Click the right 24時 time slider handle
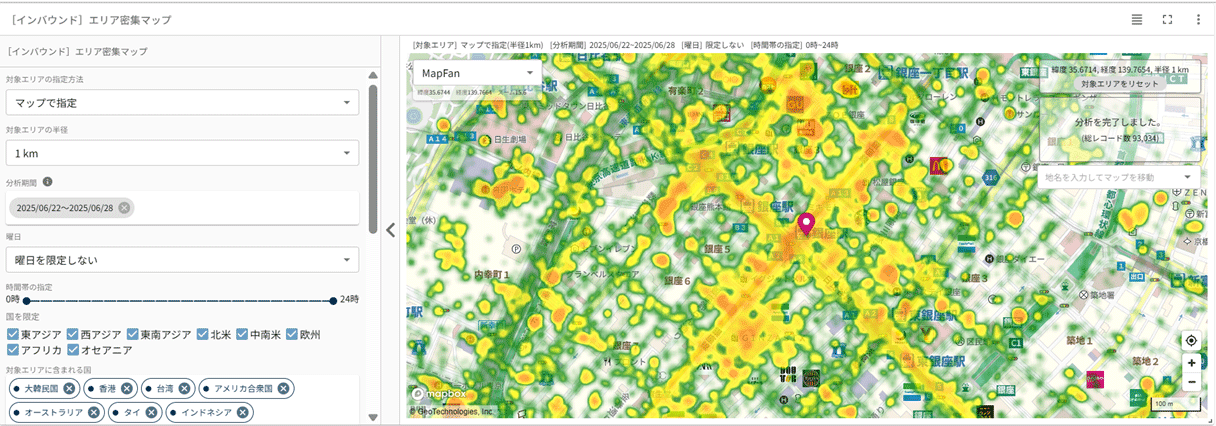Image resolution: width=1216 pixels, height=426 pixels. click(333, 300)
